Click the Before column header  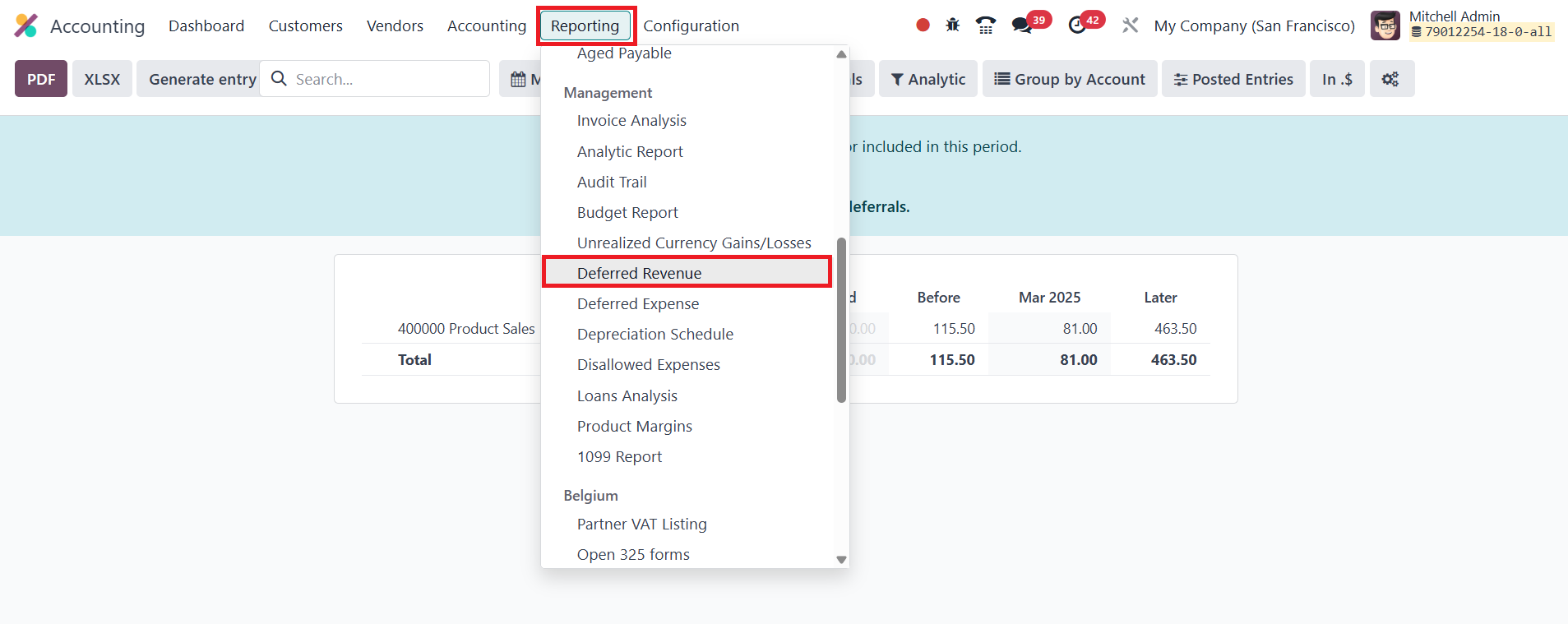pos(939,297)
